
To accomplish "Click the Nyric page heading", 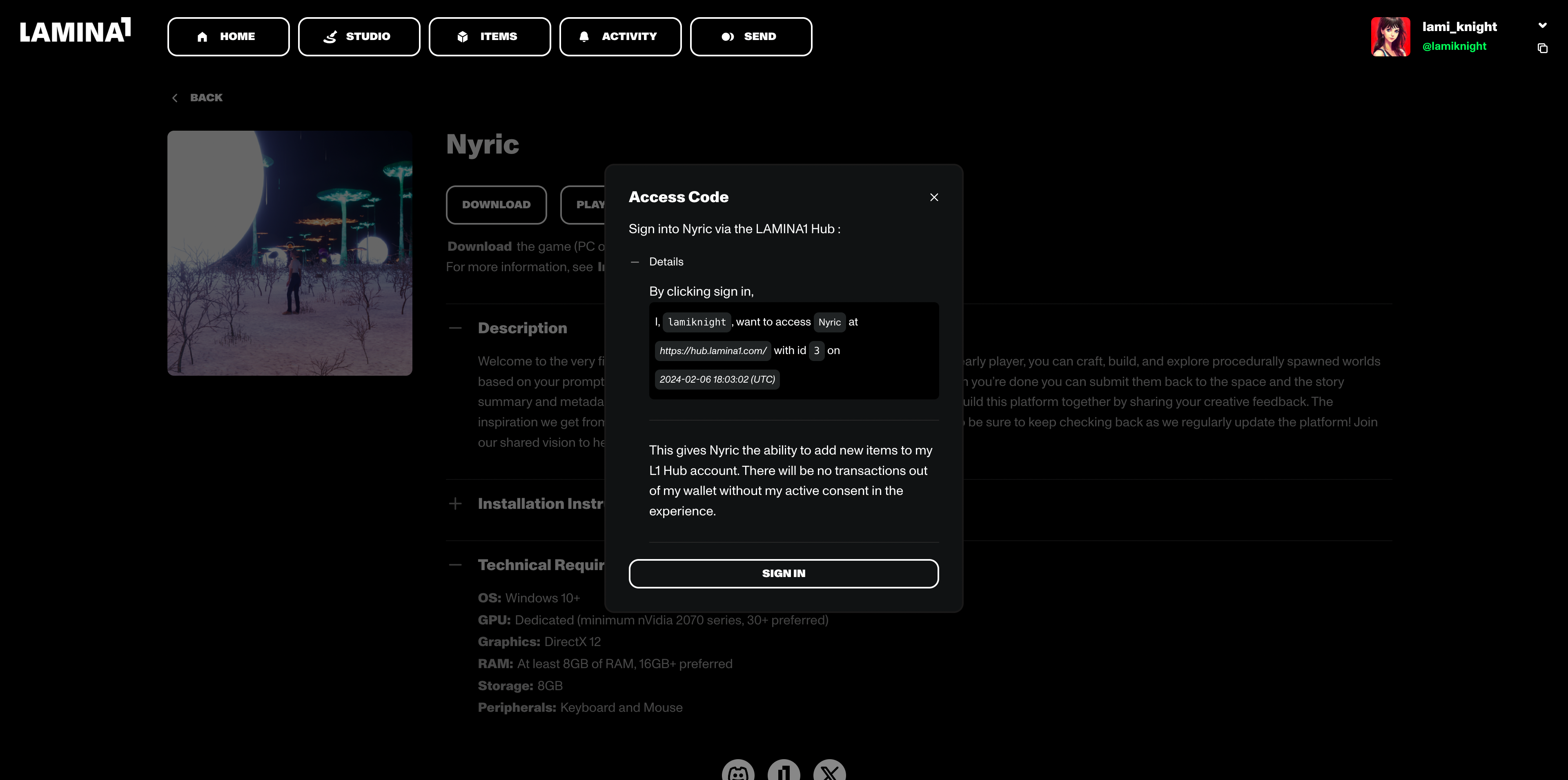I will (x=482, y=145).
